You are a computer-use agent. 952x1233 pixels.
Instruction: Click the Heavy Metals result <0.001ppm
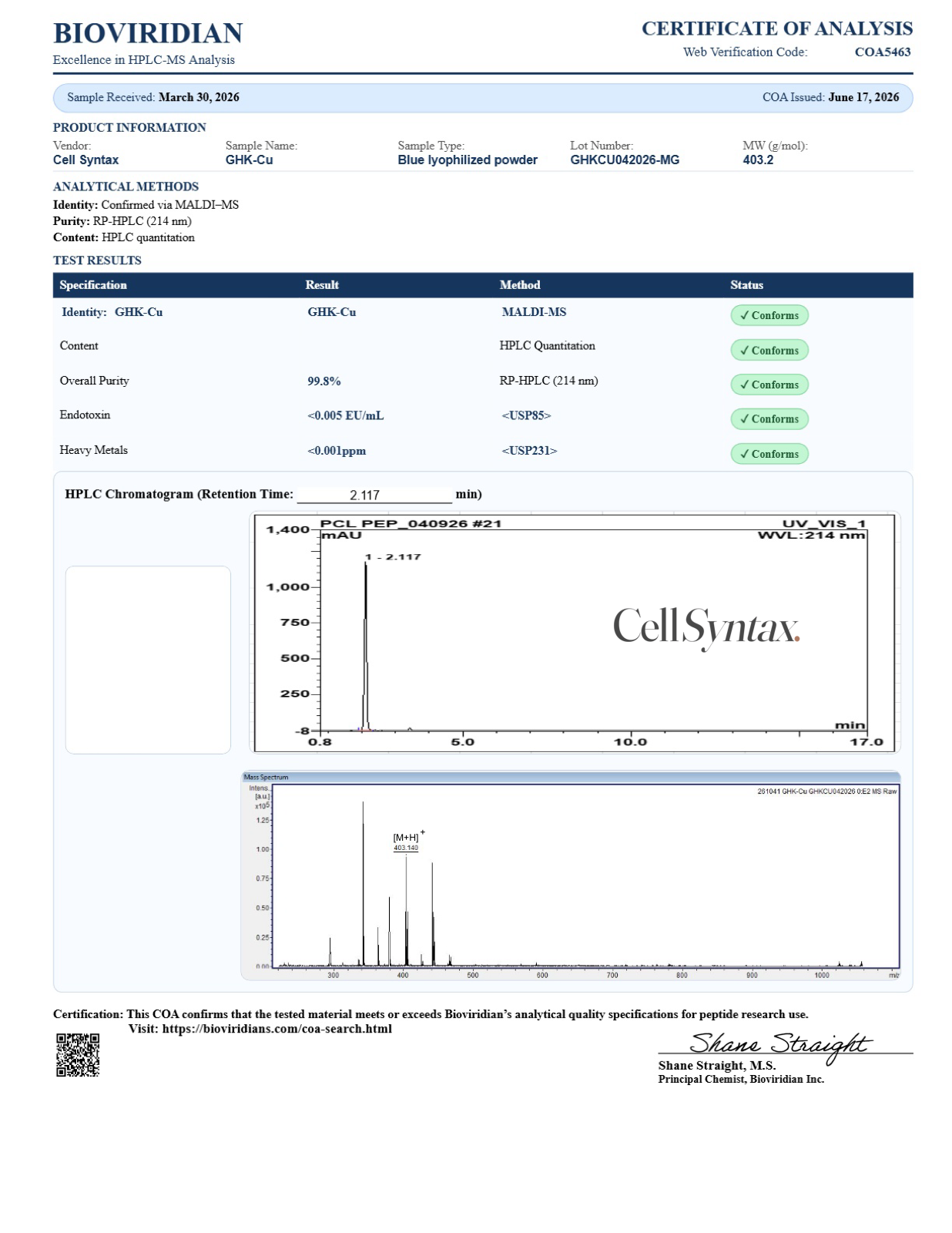point(337,451)
